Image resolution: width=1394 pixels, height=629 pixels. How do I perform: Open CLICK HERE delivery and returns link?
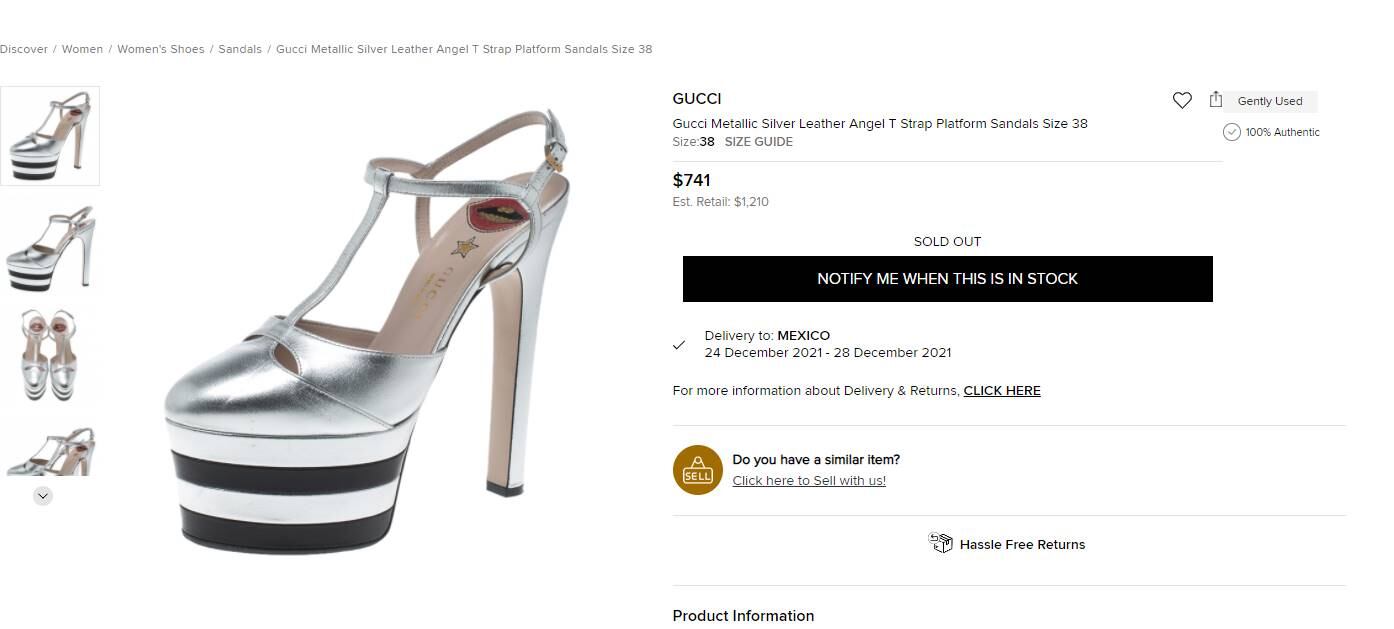pyautogui.click(x=1002, y=391)
